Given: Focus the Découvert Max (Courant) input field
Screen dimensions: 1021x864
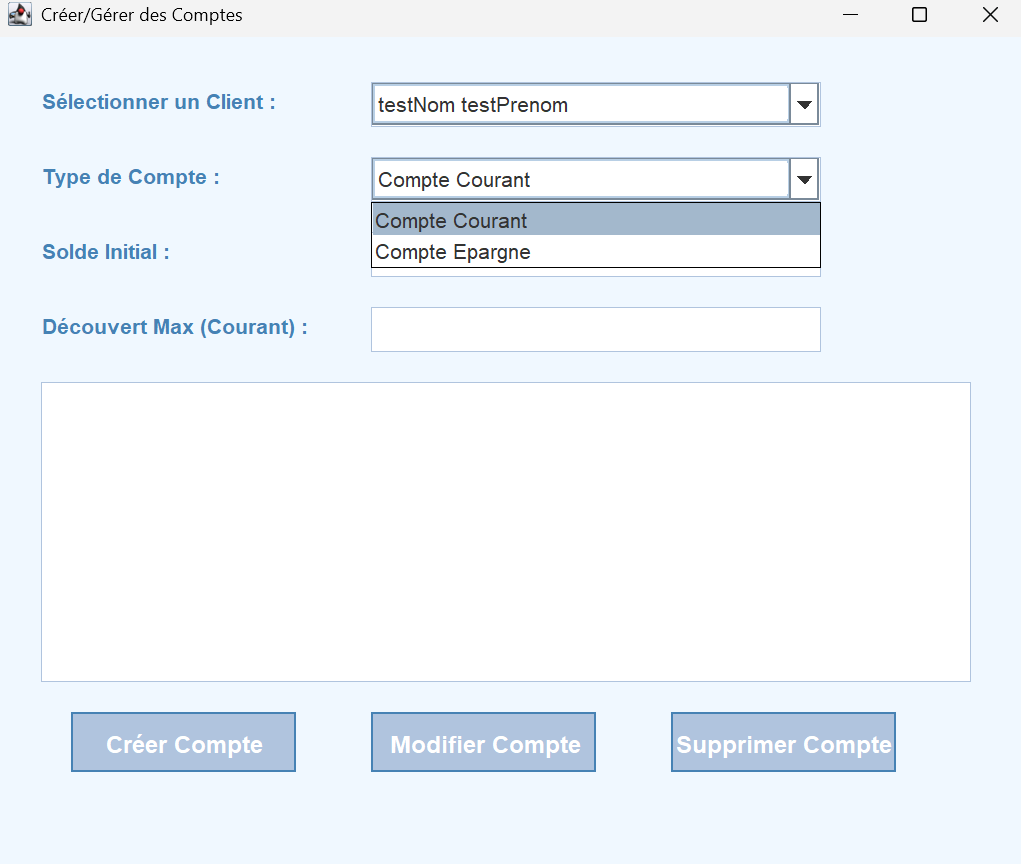Looking at the screenshot, I should [x=595, y=329].
